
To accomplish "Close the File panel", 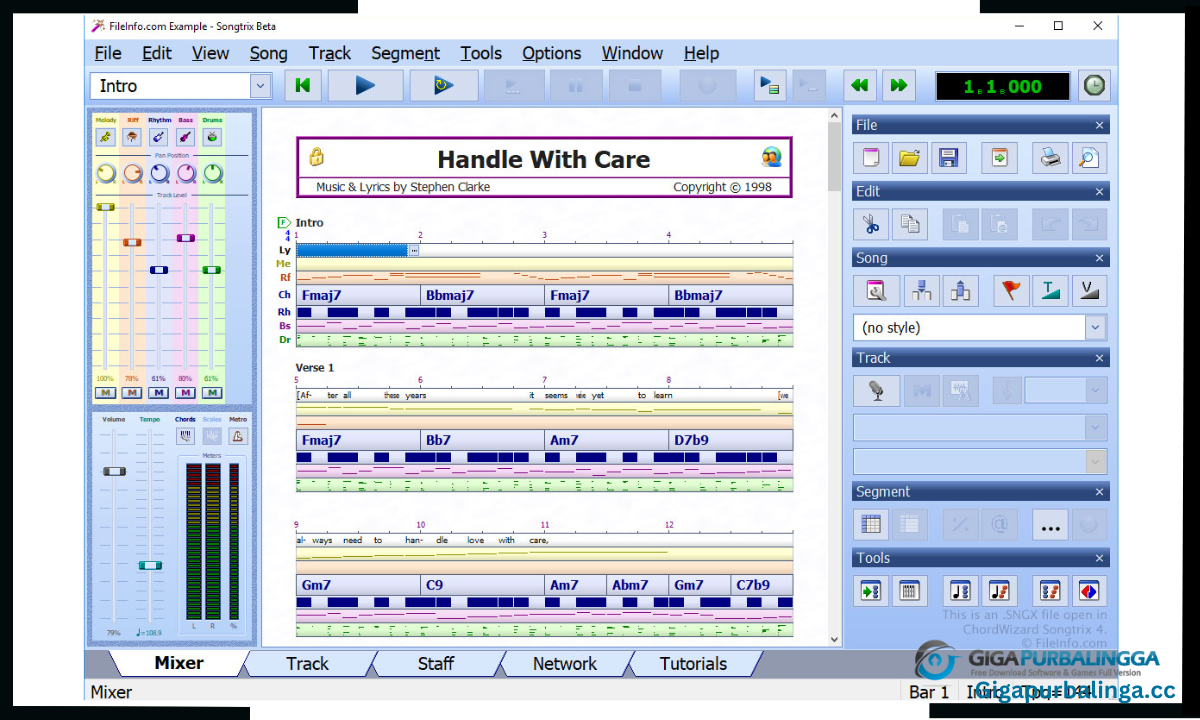I will 1099,125.
